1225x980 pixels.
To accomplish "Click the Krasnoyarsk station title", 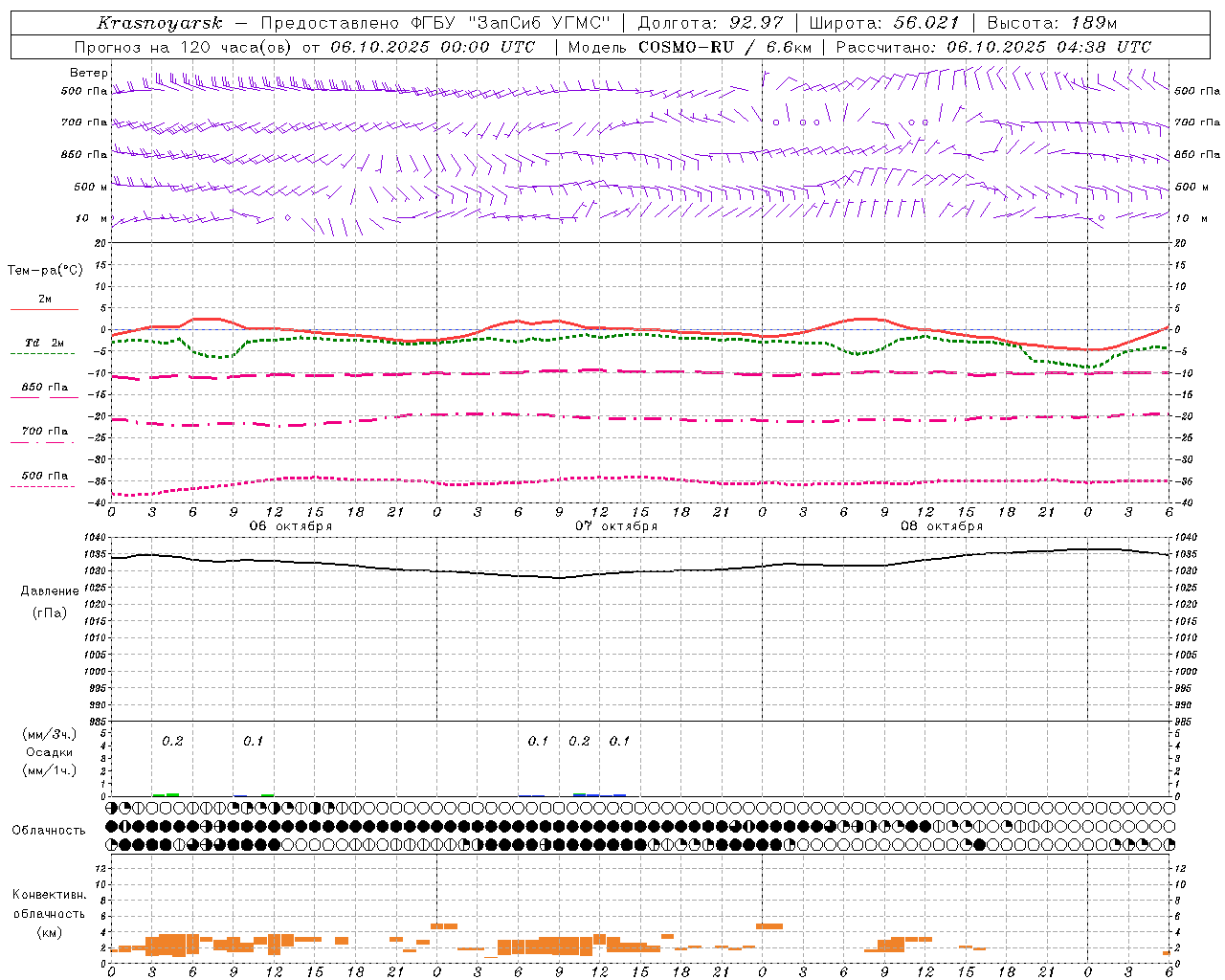I will point(159,23).
